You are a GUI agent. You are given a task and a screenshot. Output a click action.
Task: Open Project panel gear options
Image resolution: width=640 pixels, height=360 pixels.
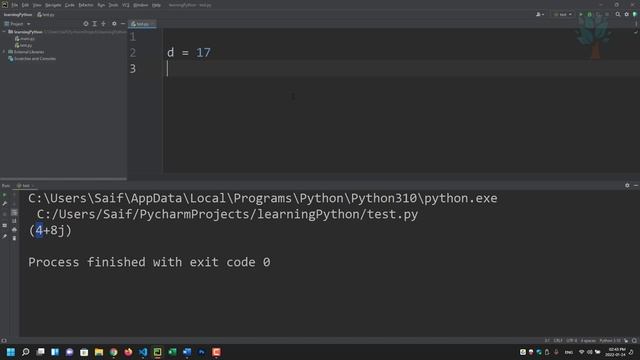coord(114,24)
